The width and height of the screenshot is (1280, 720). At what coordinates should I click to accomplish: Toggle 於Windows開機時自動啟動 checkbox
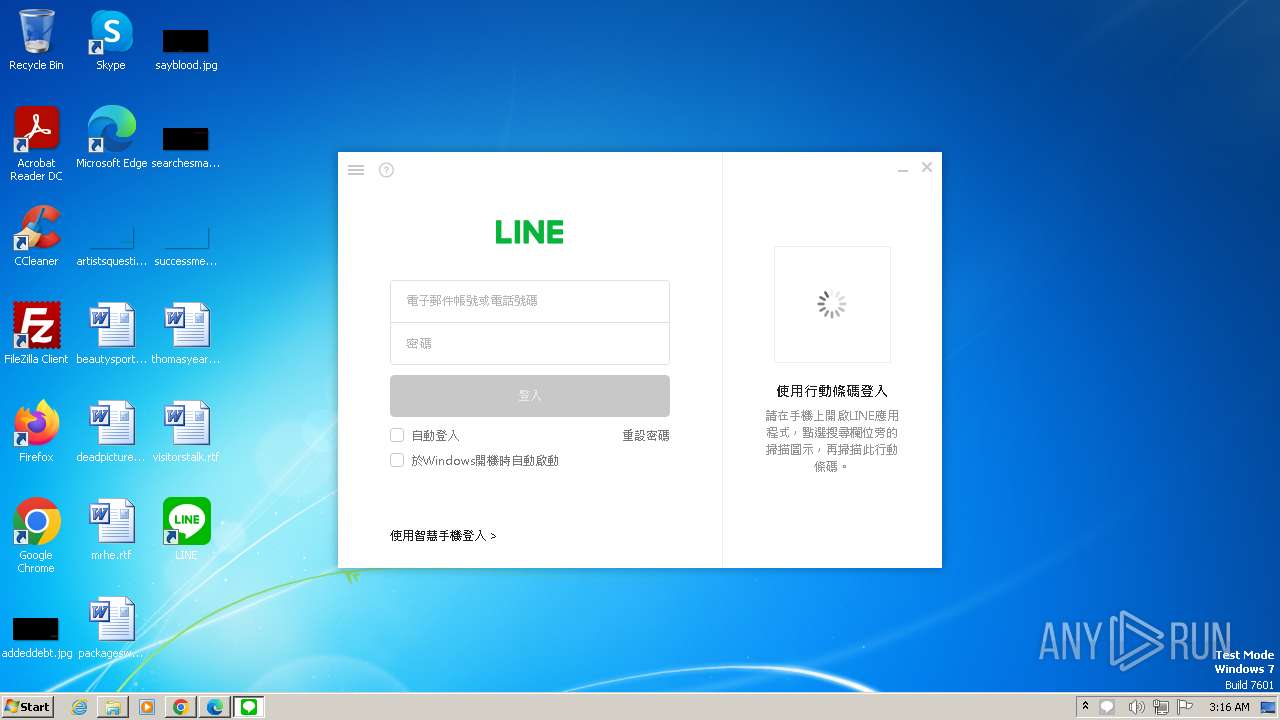397,460
